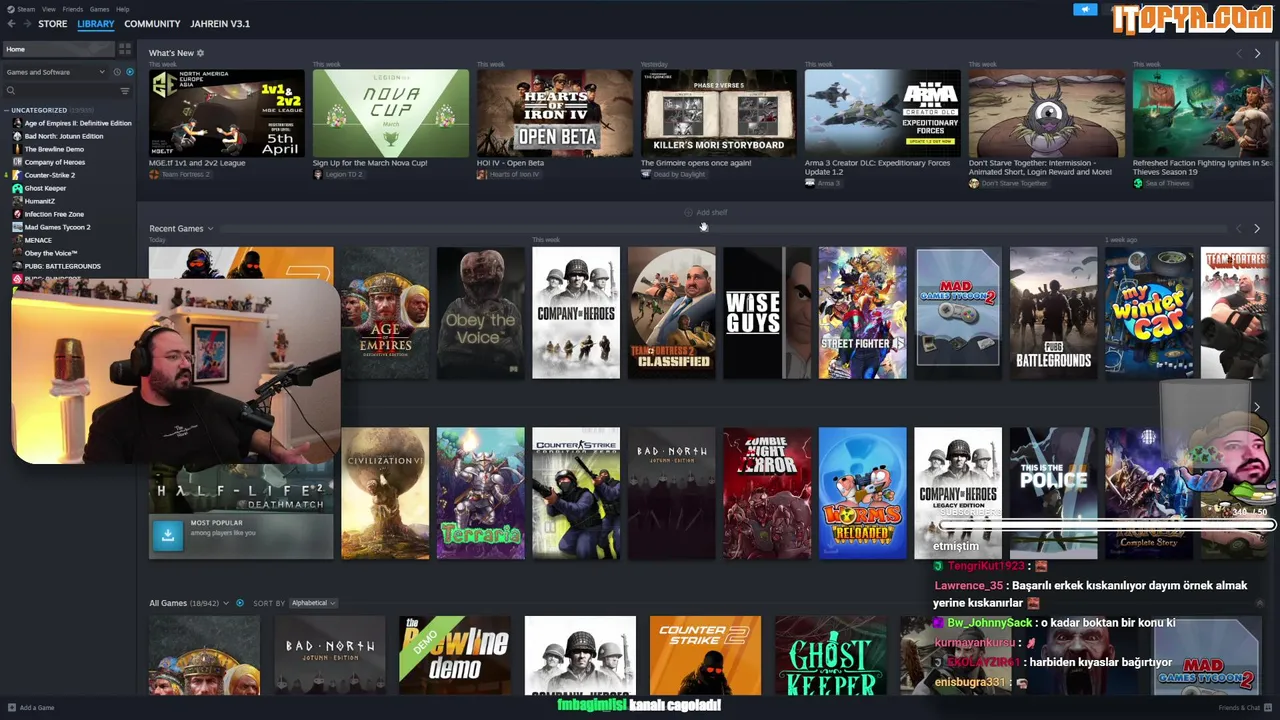The height and width of the screenshot is (720, 1280).
Task: Click the Add shelf button
Action: 705,212
